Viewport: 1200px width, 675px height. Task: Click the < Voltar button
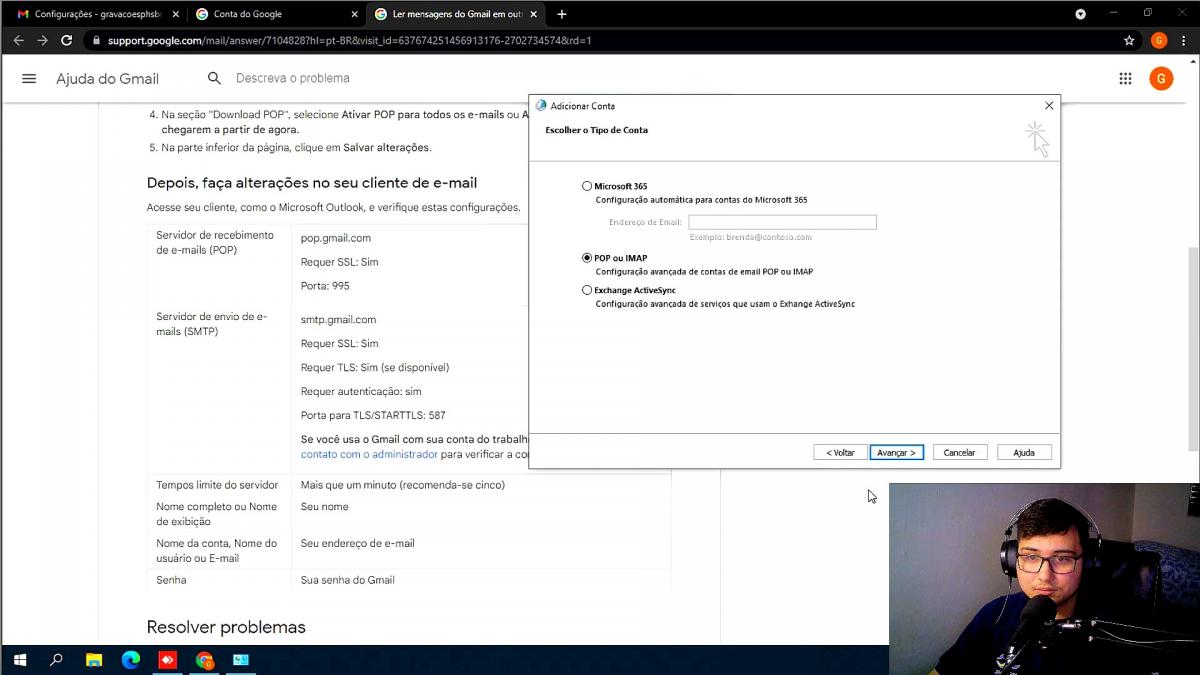click(x=840, y=453)
